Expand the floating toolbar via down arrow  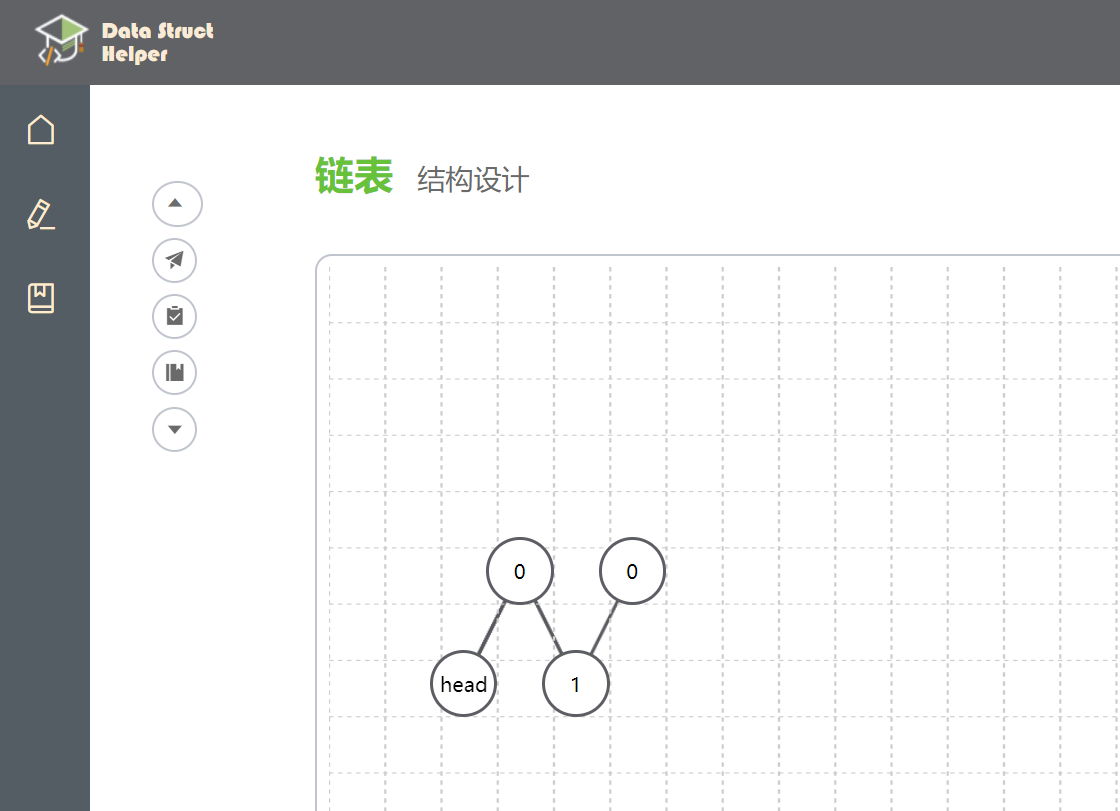coord(175,429)
